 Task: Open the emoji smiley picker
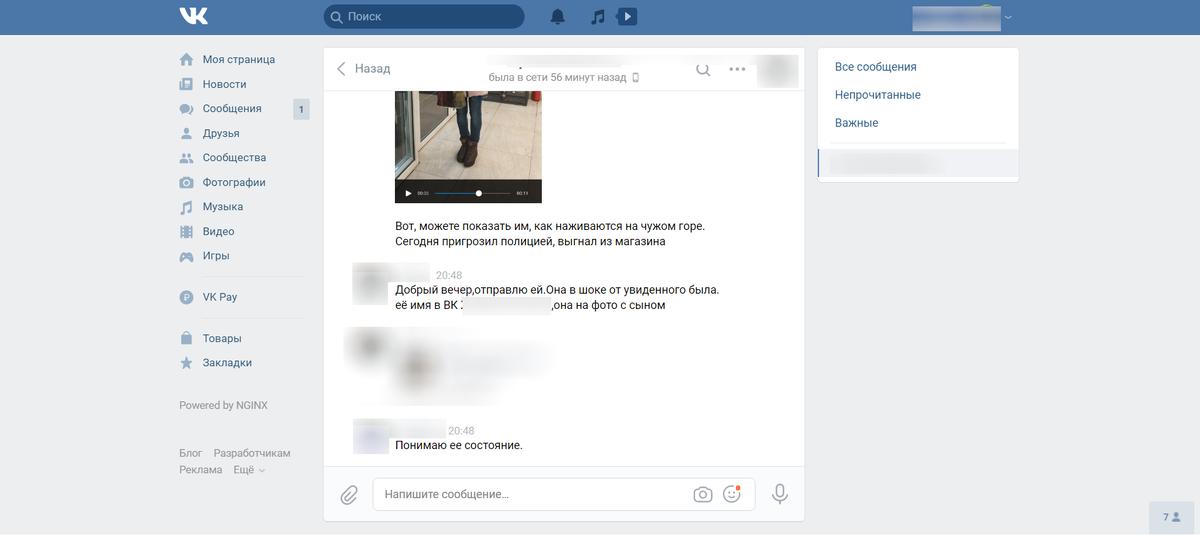click(x=732, y=494)
